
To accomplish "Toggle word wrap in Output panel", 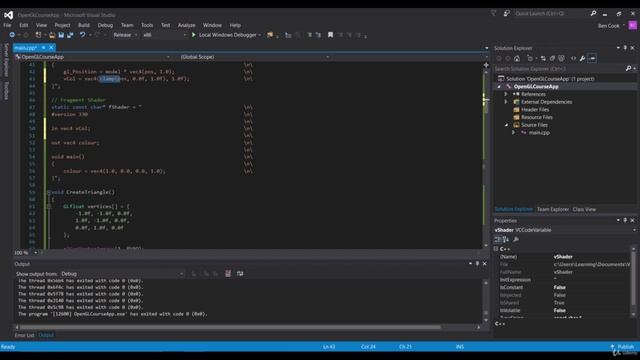I will coord(240,273).
